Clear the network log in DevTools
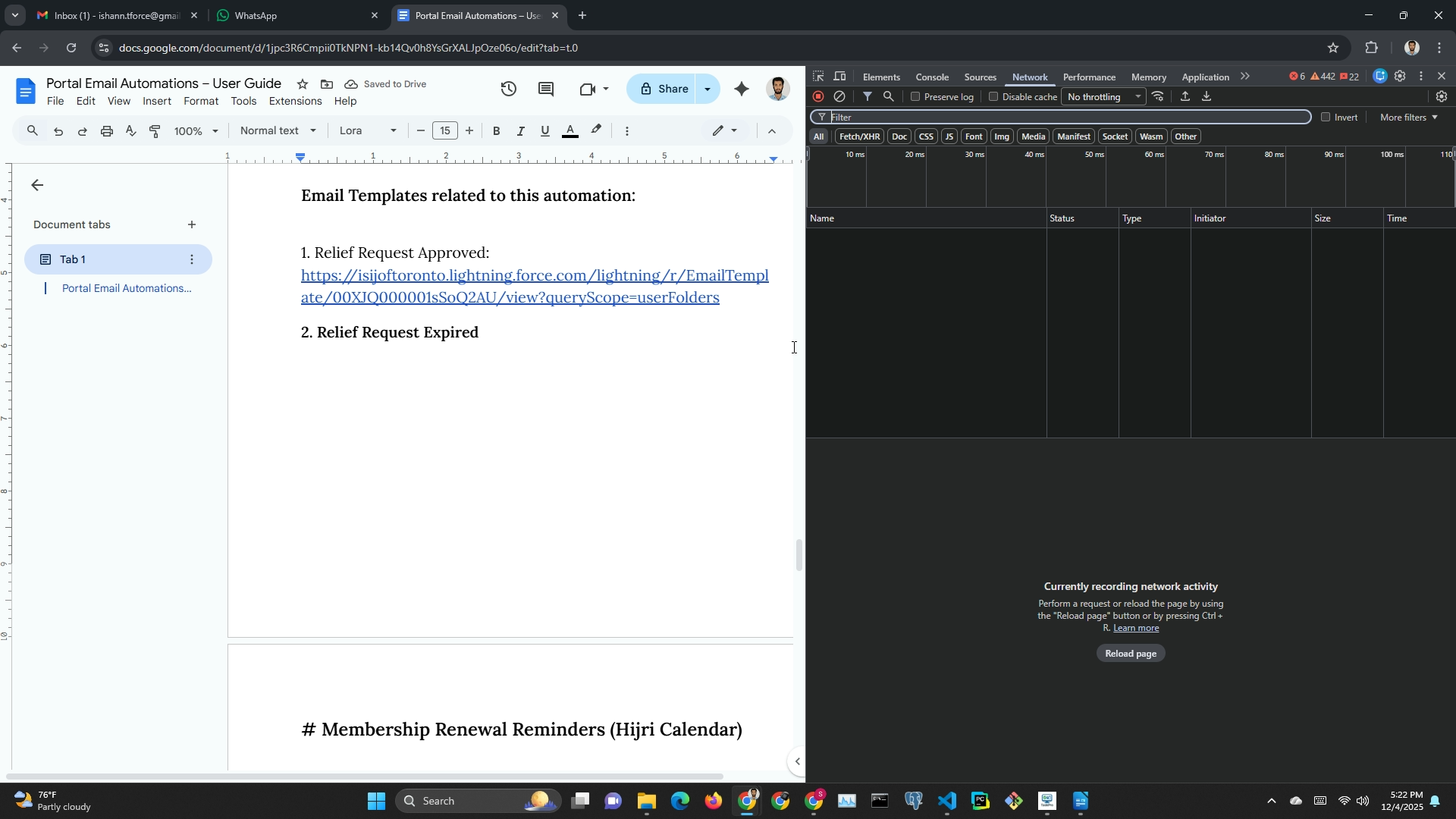The height and width of the screenshot is (819, 1456). click(x=839, y=96)
